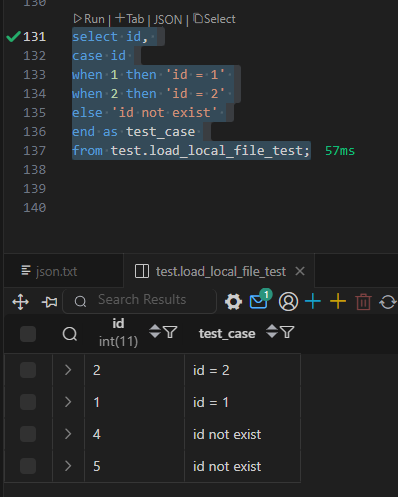This screenshot has height=497, width=398.
Task: Run the SQL query via Run codelens
Action: point(89,19)
